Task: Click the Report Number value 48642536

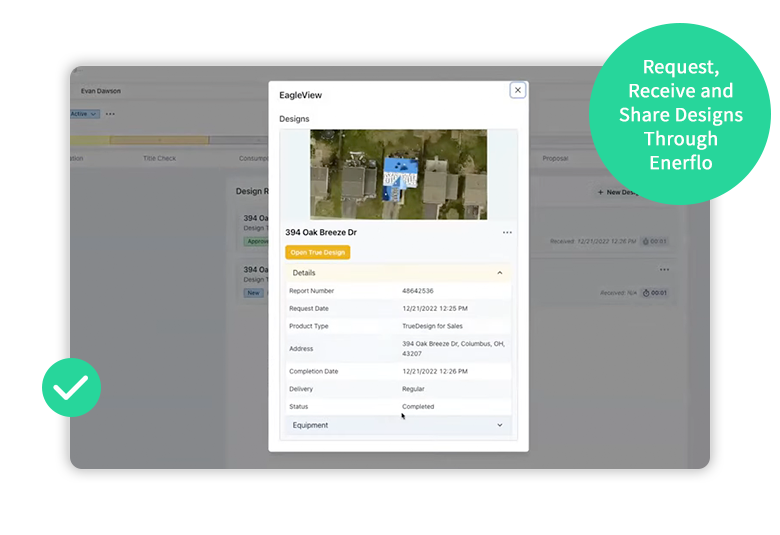Action: [x=418, y=291]
